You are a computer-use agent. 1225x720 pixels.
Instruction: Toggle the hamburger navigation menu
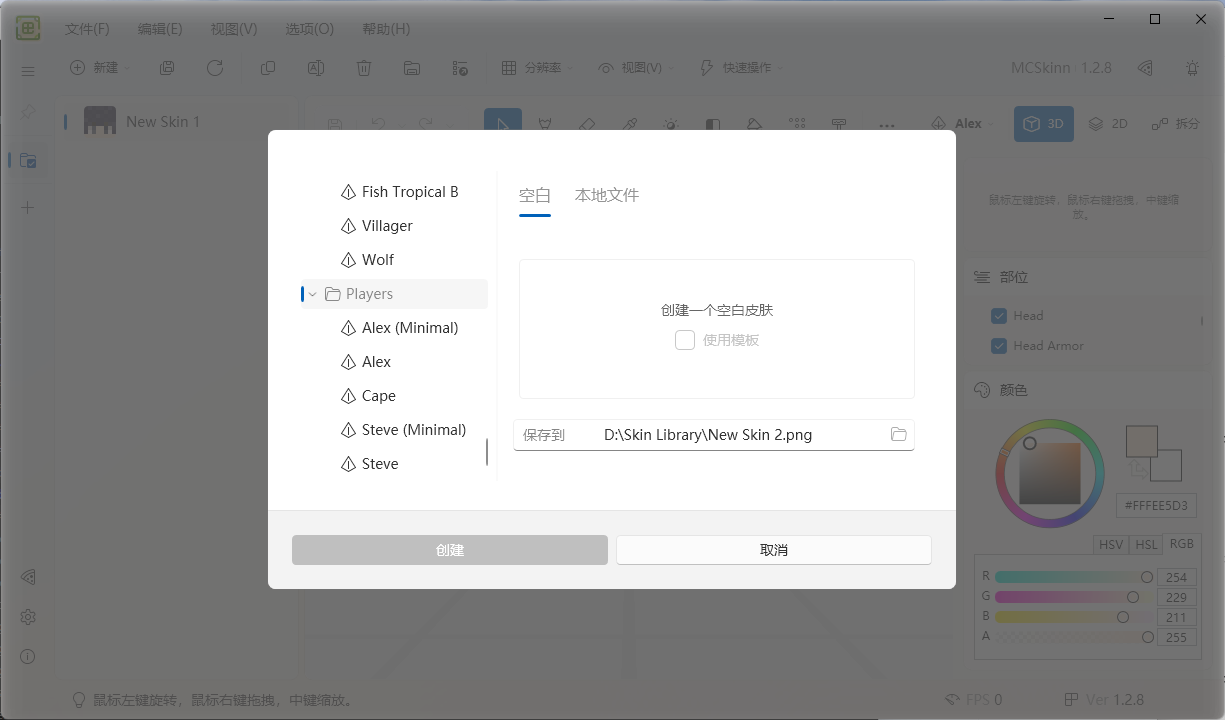[x=28, y=71]
